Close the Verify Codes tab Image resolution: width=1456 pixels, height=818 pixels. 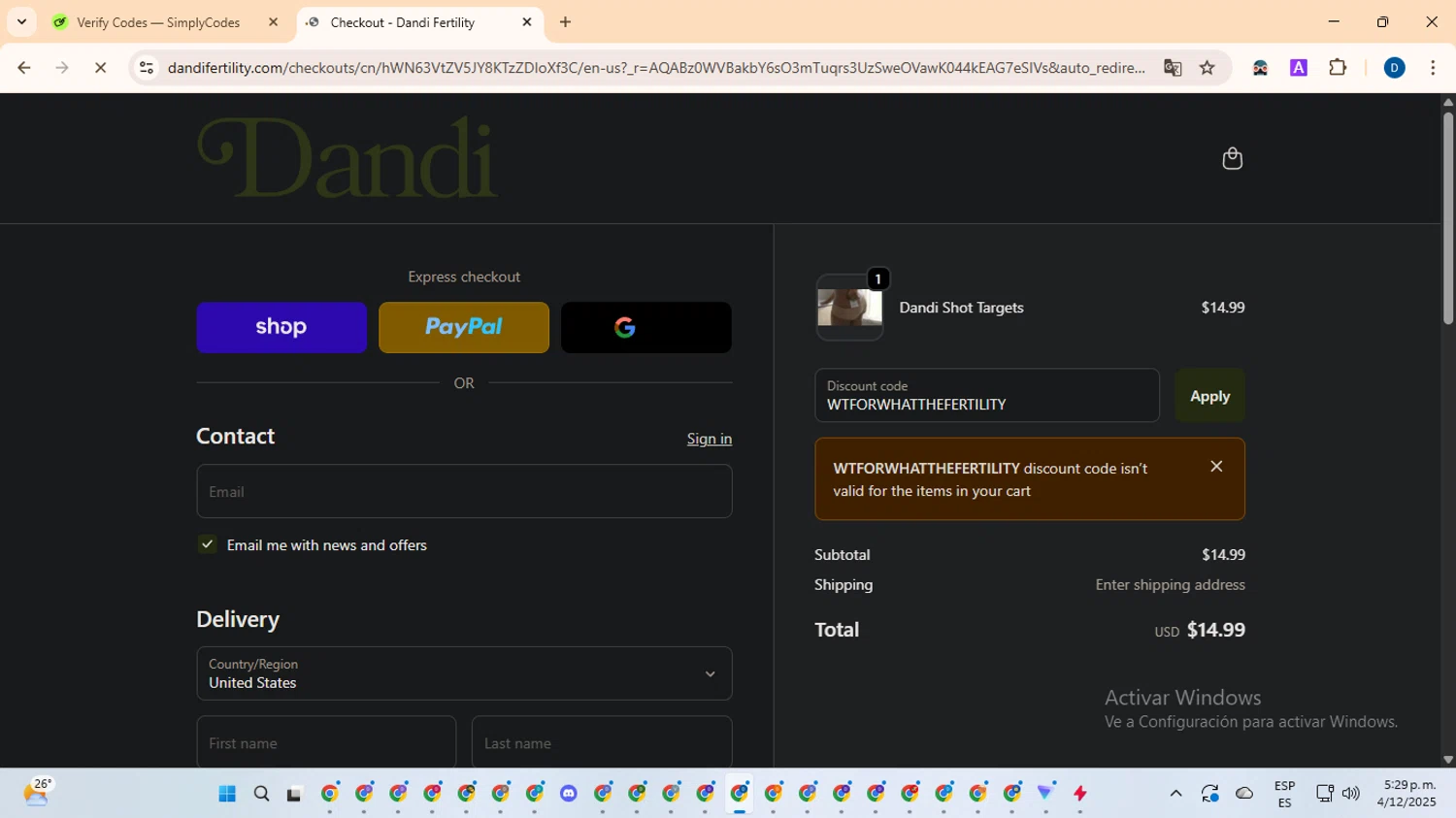point(273,22)
